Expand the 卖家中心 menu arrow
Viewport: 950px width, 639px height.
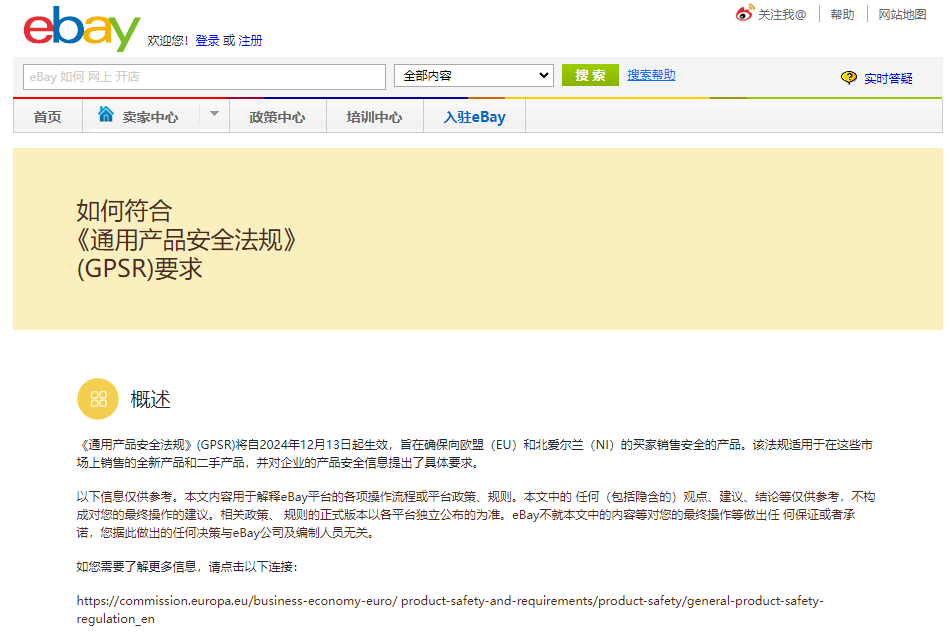(213, 115)
